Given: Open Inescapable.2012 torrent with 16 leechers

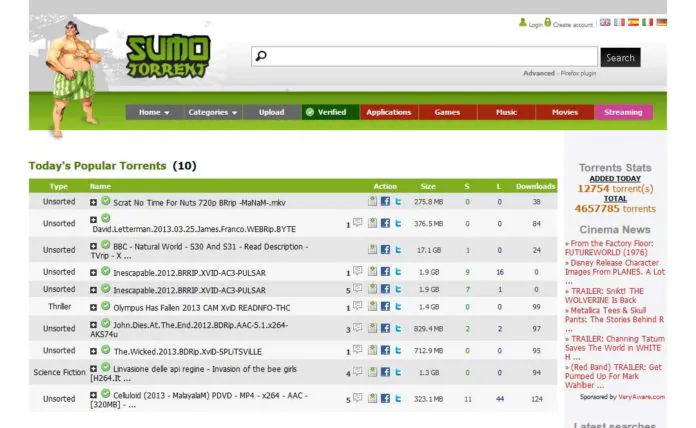Looking at the screenshot, I should tap(190, 273).
